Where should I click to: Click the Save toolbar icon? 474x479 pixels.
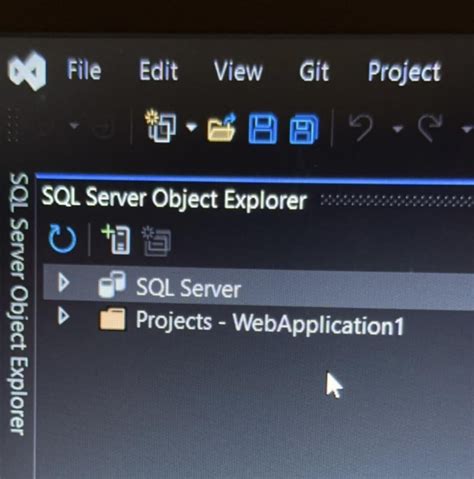[x=263, y=129]
